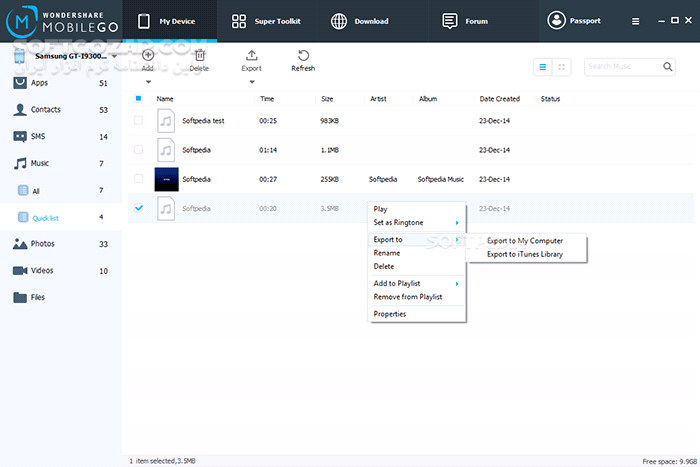
Task: Expand the Samsung GT-I9300 device dropdown
Action: click(115, 57)
